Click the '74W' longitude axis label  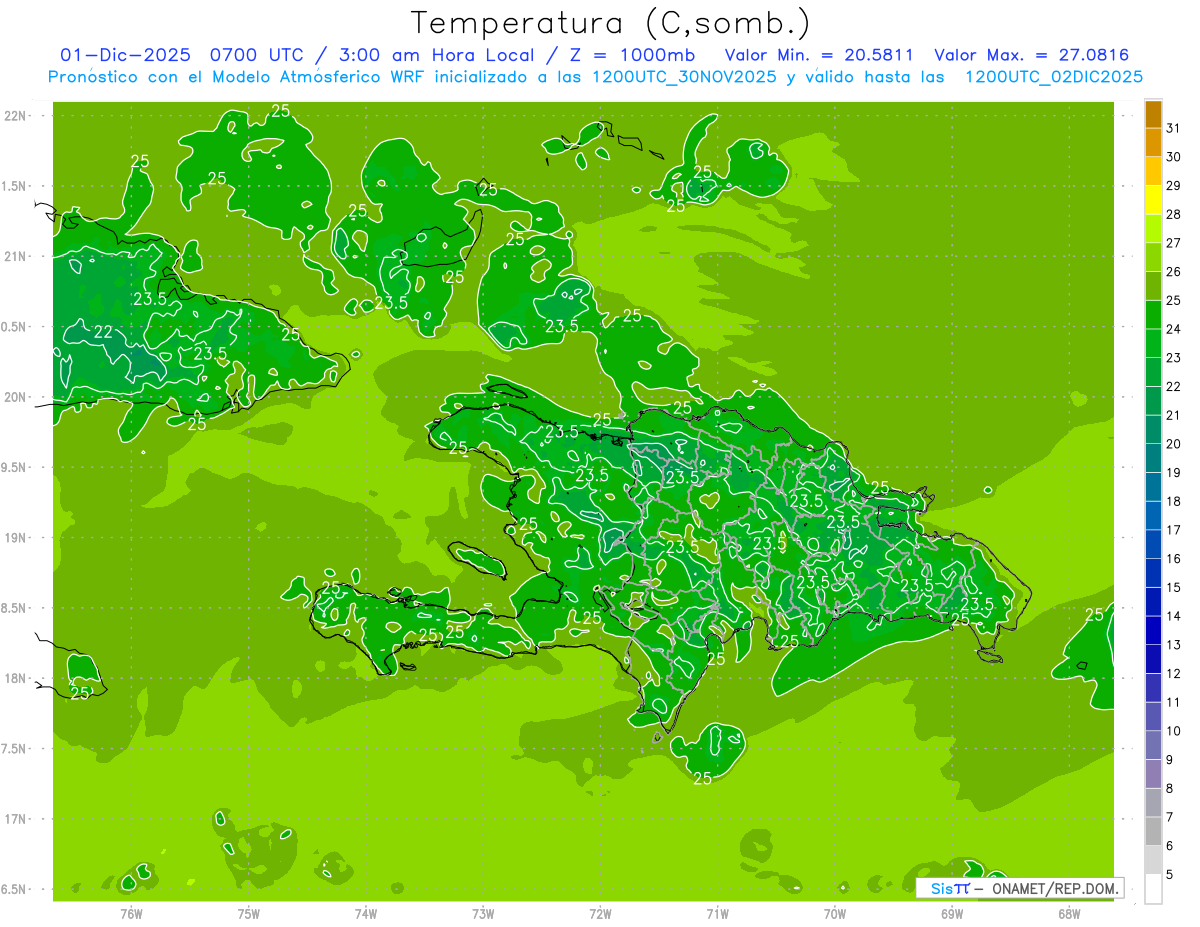[366, 914]
